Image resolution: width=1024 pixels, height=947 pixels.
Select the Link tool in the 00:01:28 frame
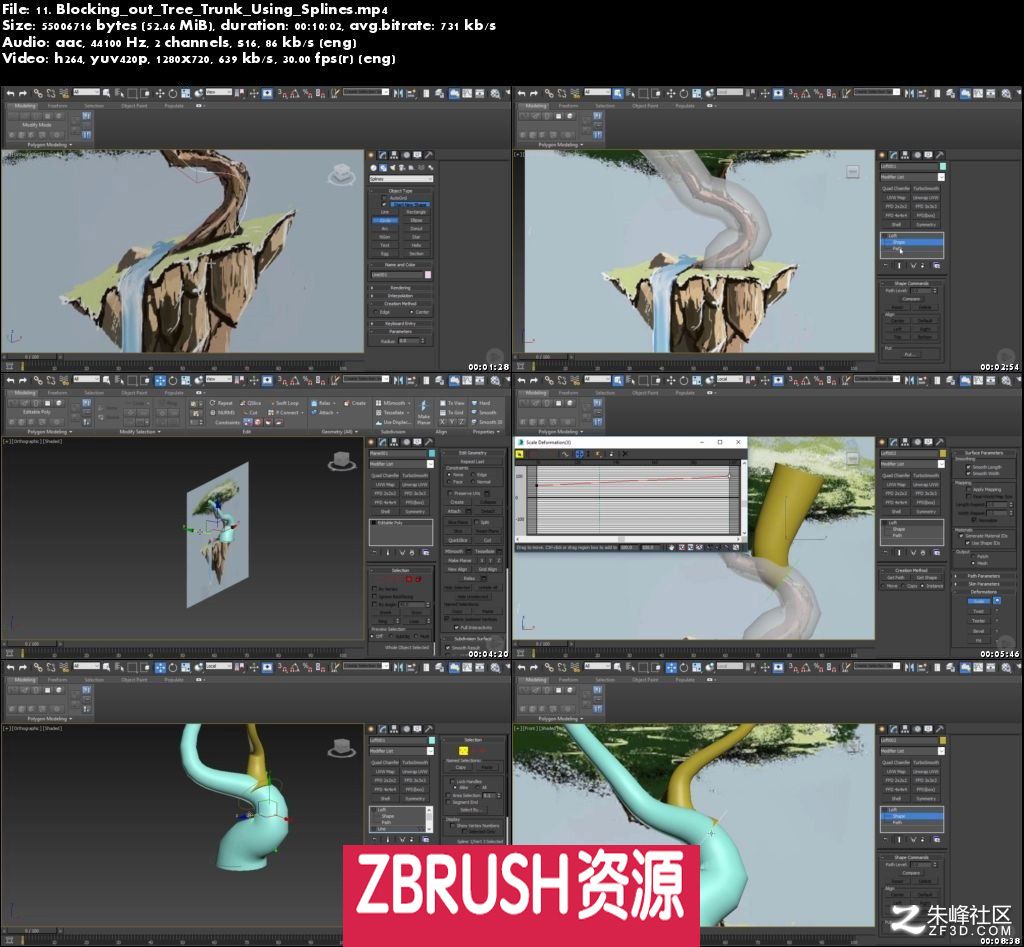point(38,93)
